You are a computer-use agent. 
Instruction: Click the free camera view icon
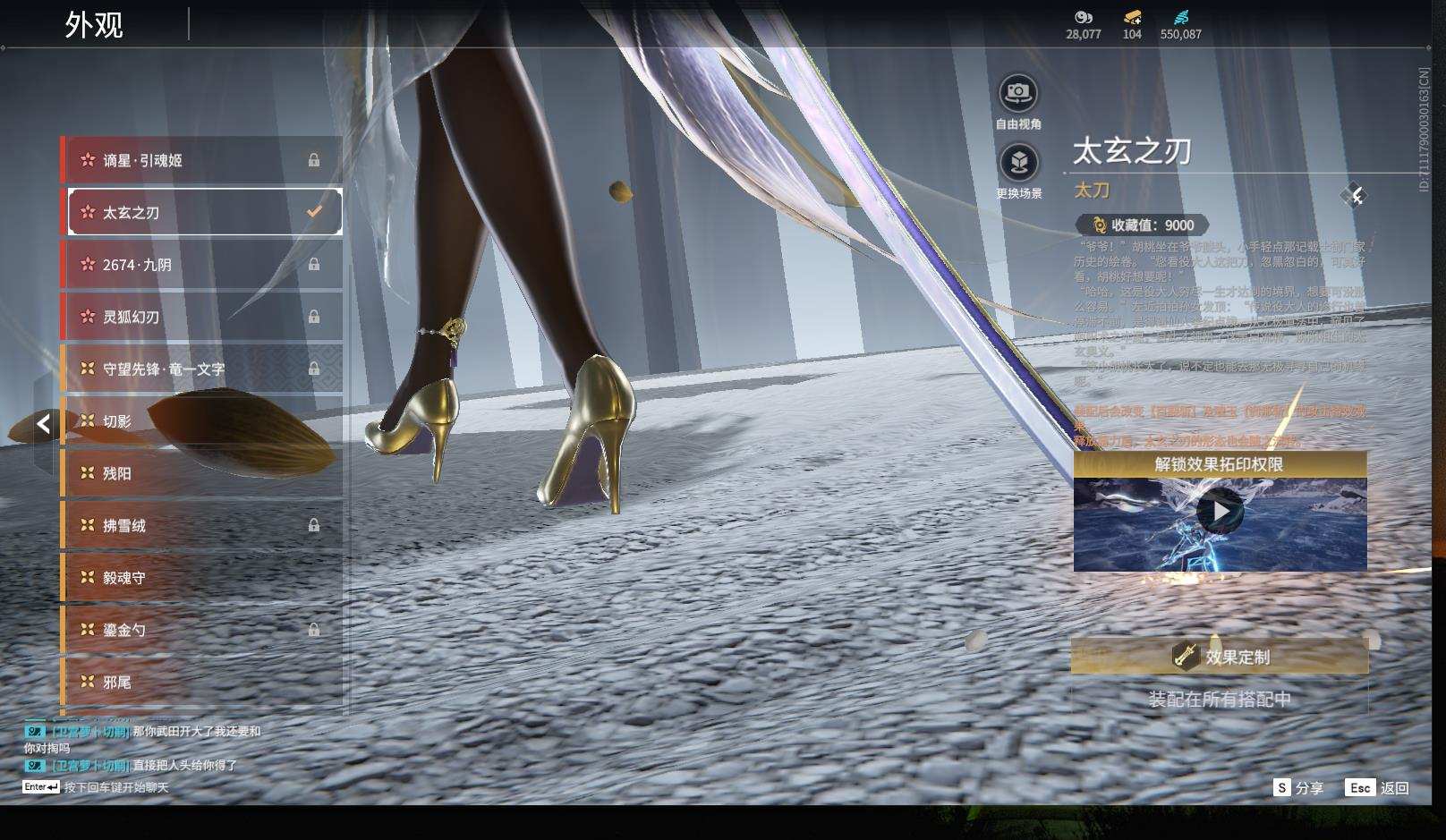[x=1017, y=92]
